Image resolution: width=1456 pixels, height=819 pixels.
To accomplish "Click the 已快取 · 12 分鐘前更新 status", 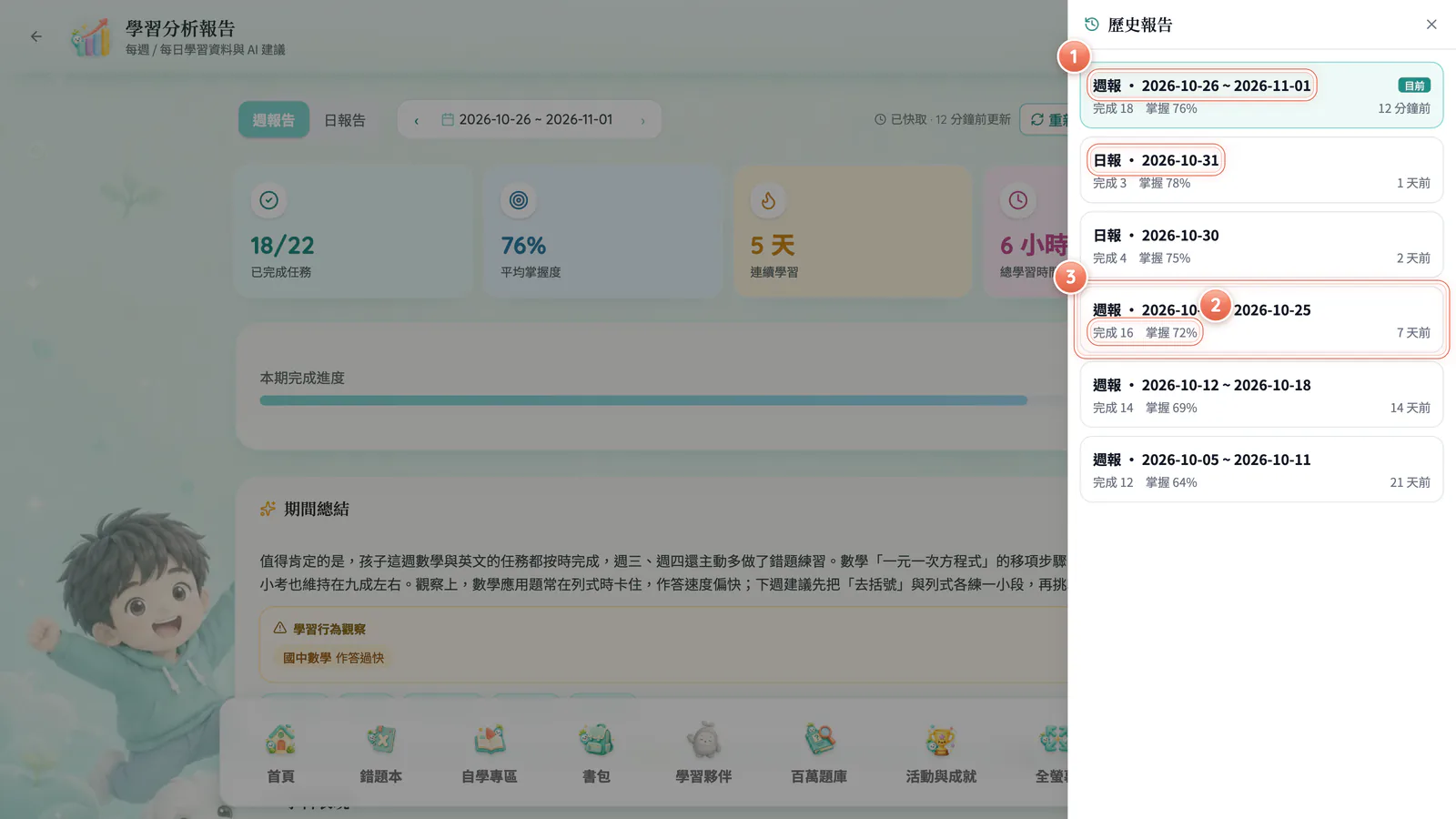I will [x=943, y=120].
